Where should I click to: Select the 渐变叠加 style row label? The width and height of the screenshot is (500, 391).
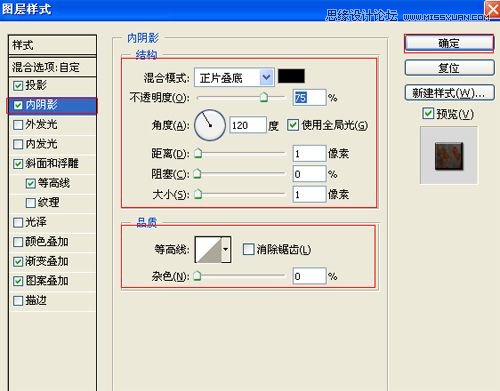47,261
